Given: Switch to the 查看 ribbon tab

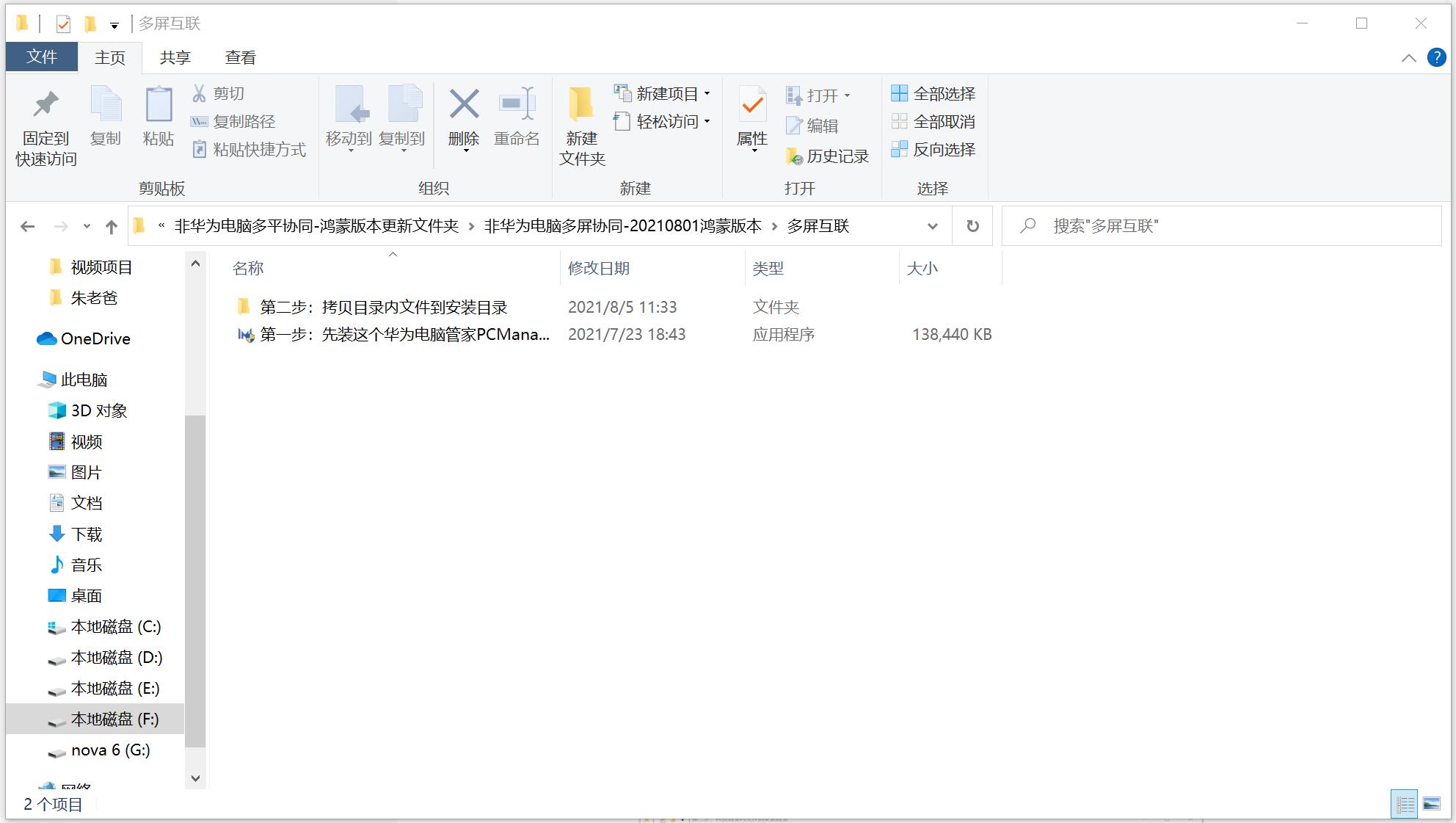Looking at the screenshot, I should coord(240,57).
